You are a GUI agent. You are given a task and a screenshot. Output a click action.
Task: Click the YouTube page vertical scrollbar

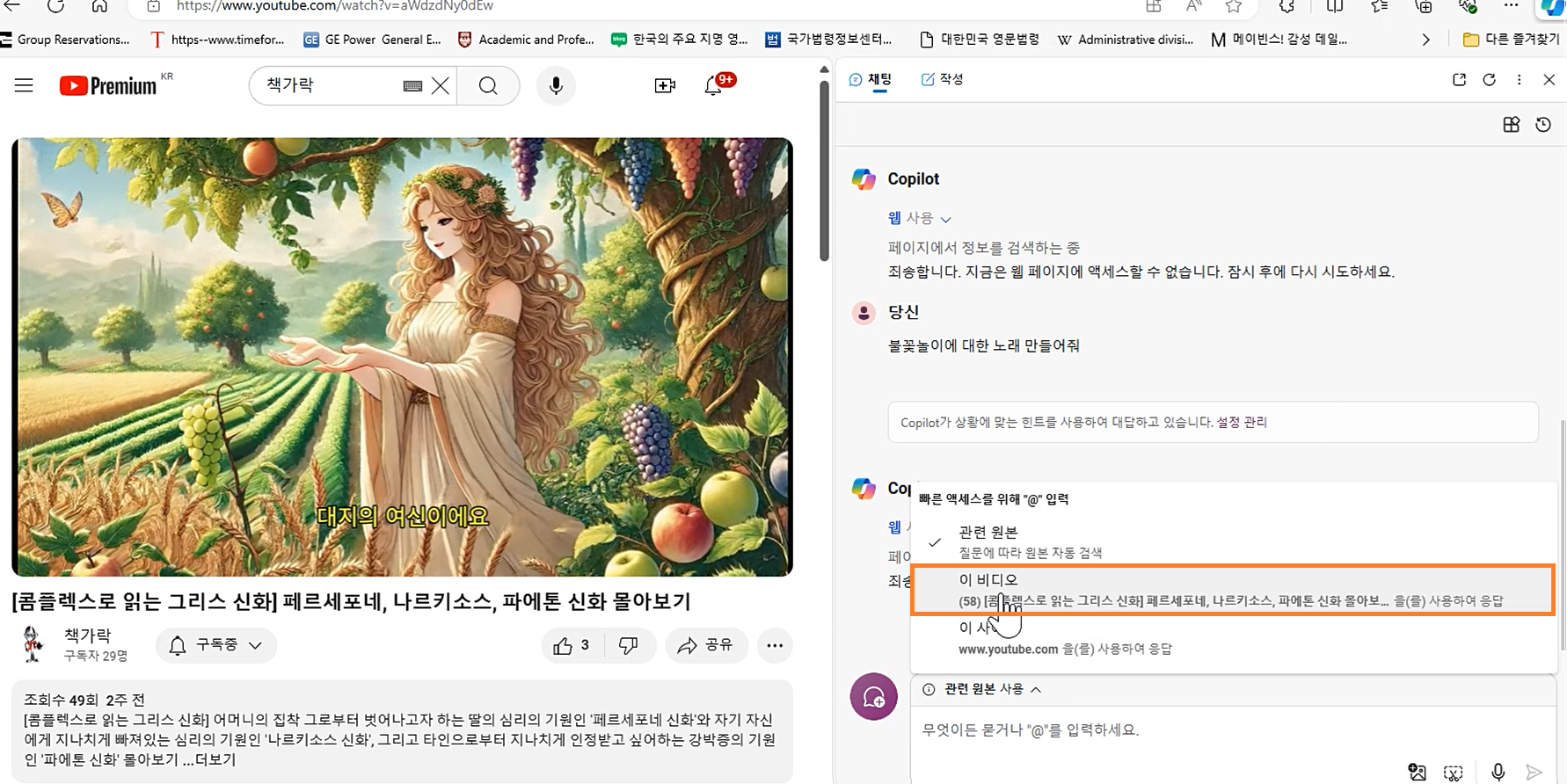[x=824, y=171]
